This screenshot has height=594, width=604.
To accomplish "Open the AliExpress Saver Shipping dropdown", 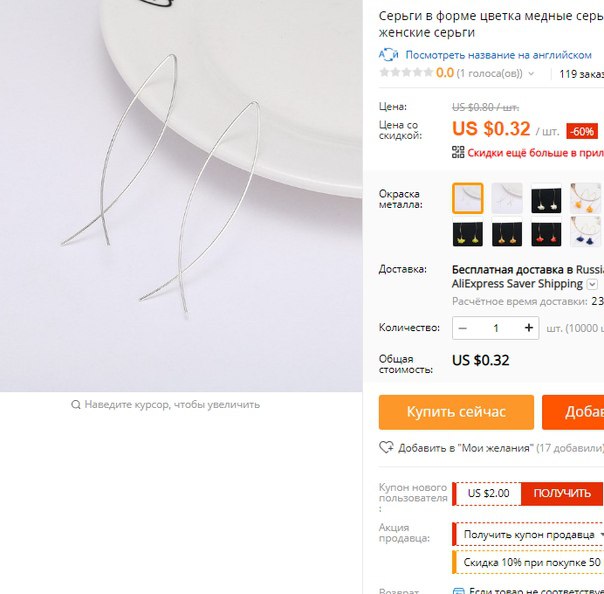I will [x=592, y=285].
